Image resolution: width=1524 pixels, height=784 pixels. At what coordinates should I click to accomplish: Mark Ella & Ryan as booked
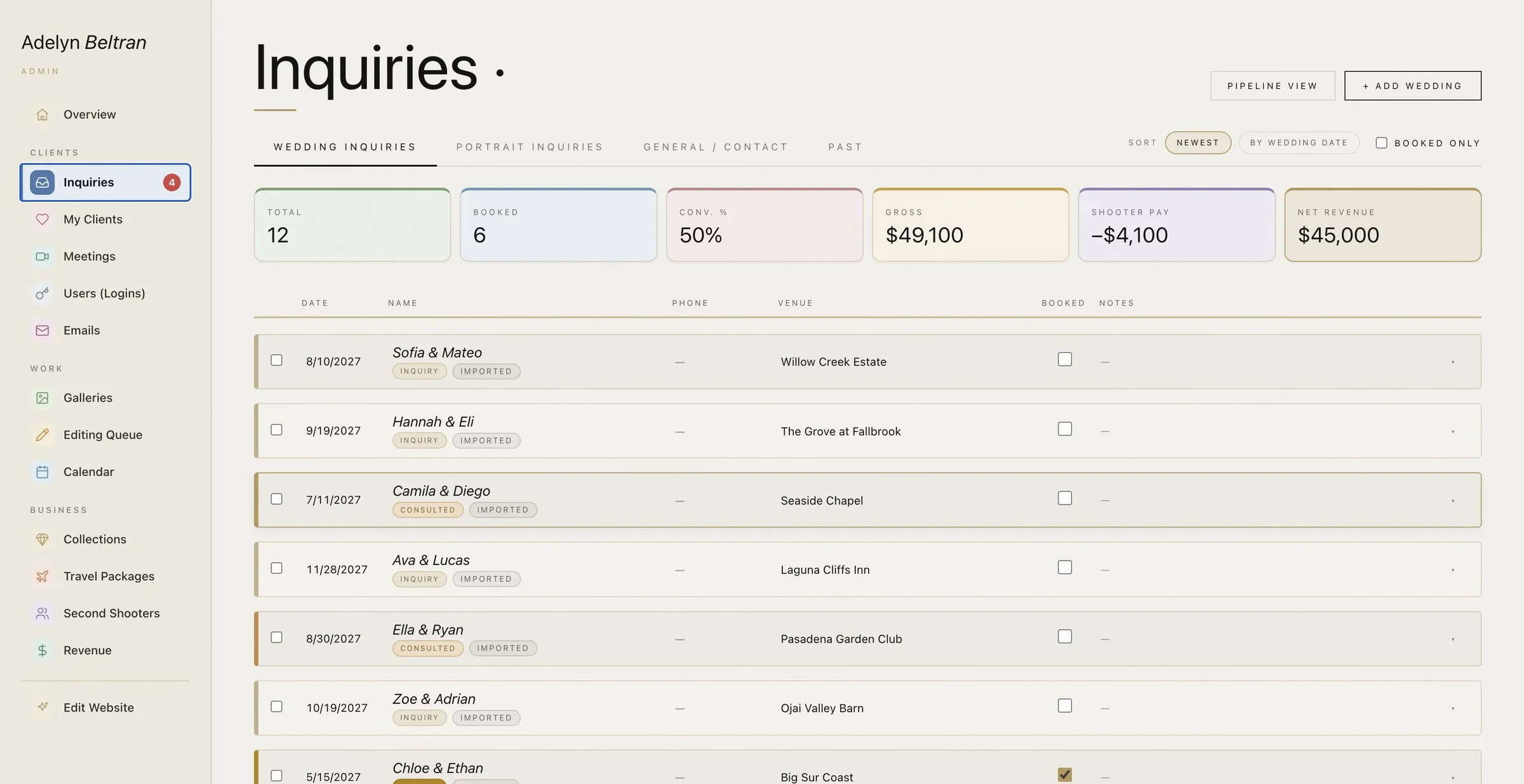(1065, 637)
